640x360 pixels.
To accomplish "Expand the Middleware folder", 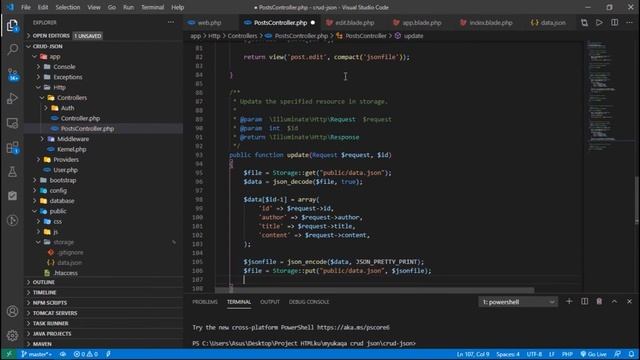I will 104,139.
